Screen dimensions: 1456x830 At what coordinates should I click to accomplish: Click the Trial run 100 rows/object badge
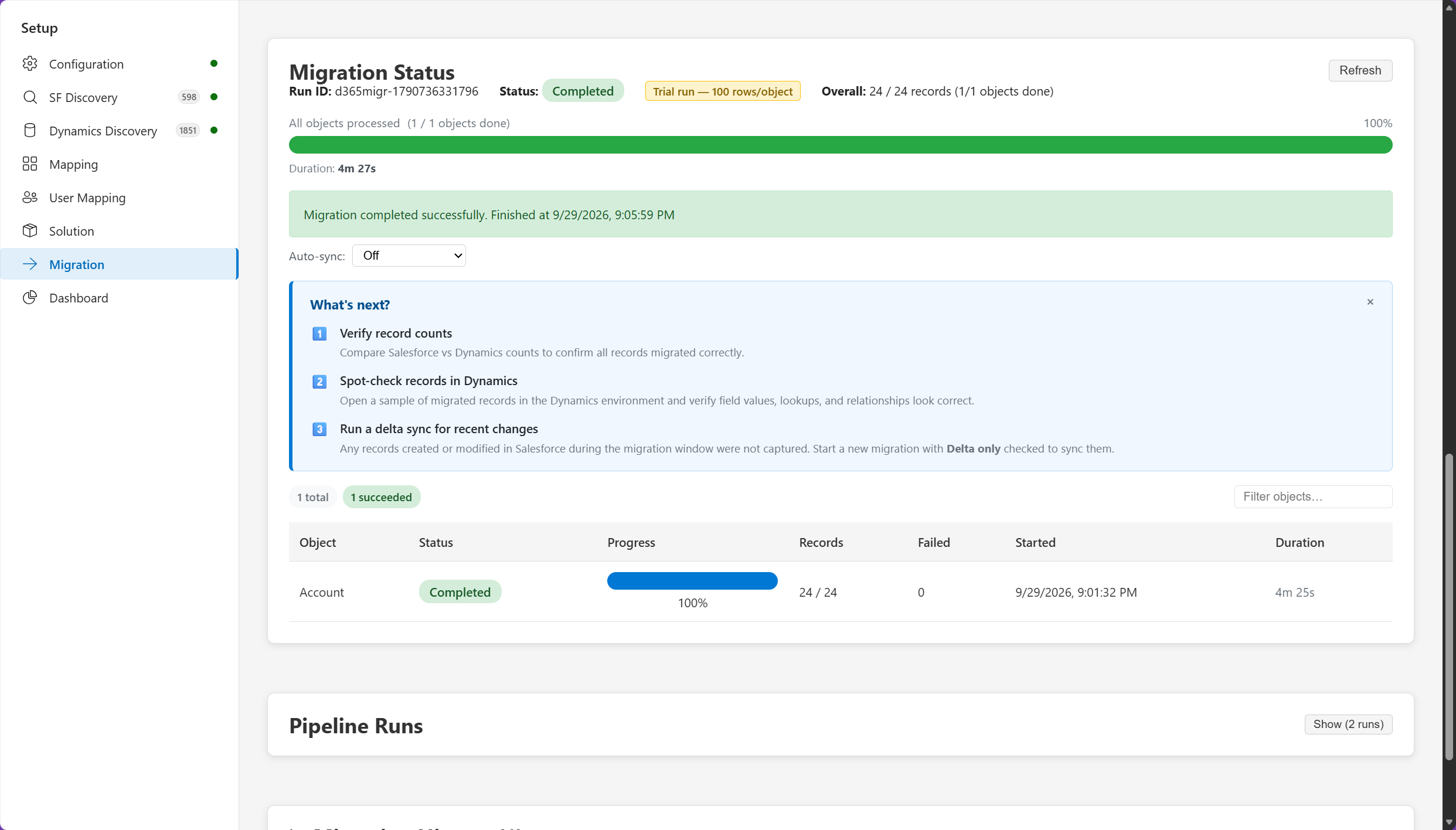pyautogui.click(x=723, y=91)
